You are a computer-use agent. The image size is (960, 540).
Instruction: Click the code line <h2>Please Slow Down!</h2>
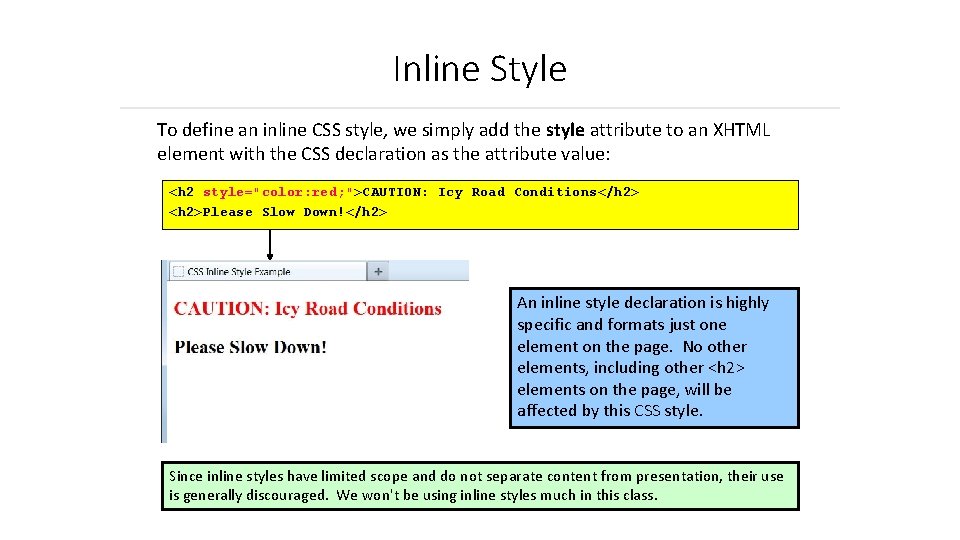pyautogui.click(x=278, y=212)
